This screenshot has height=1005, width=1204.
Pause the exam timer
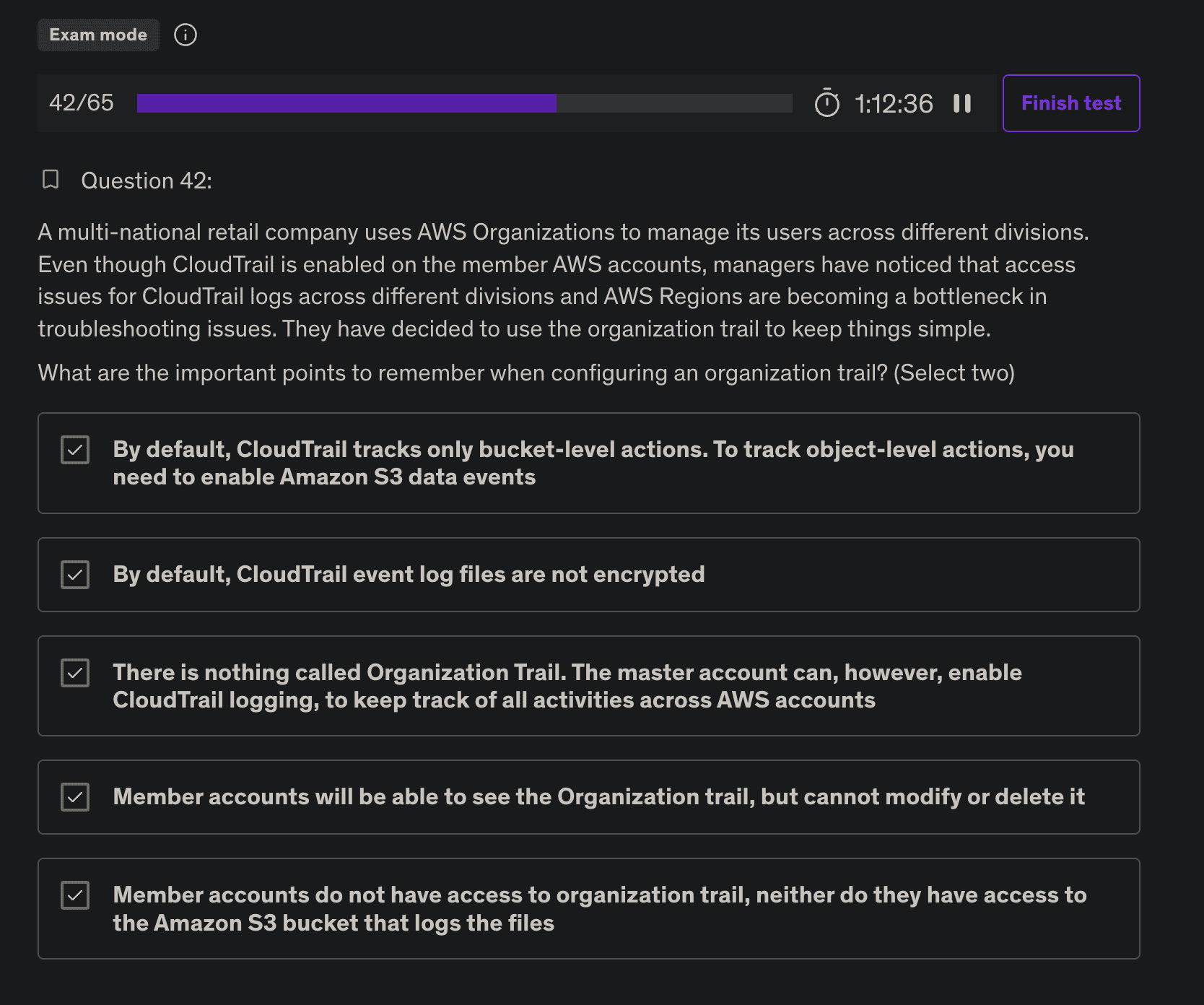click(x=961, y=103)
